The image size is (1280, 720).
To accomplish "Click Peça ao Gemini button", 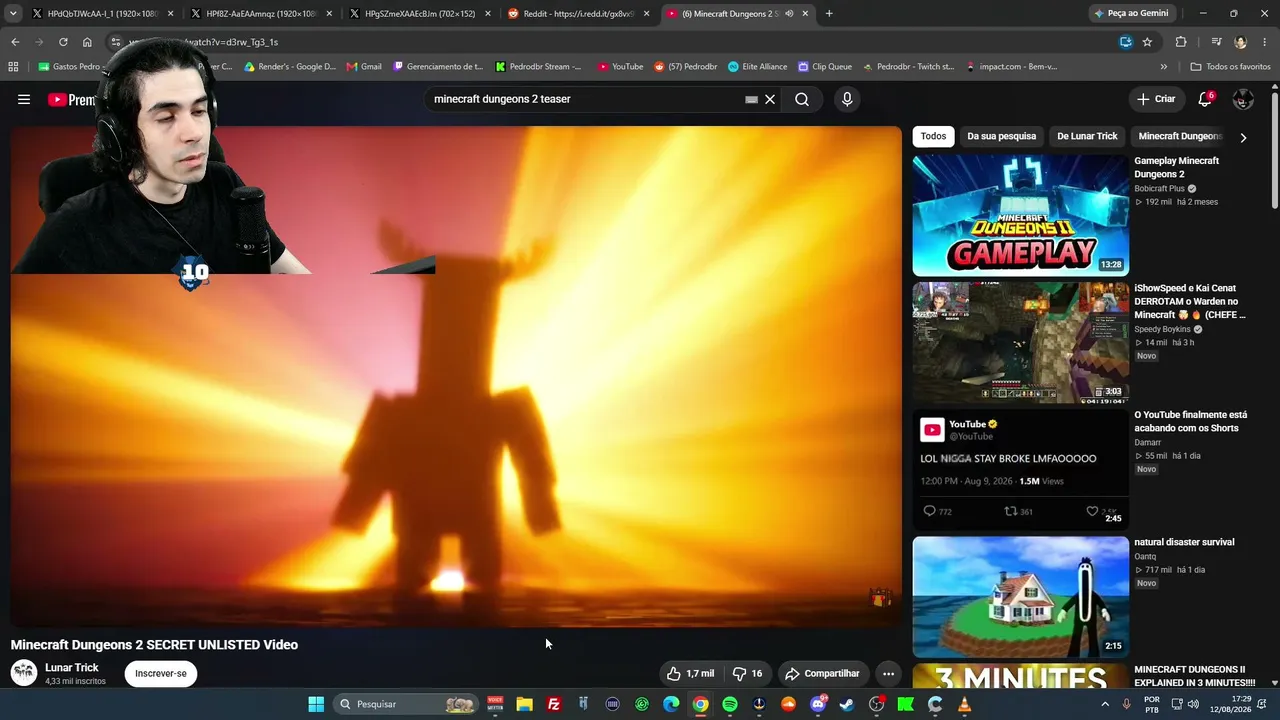I will point(1131,14).
